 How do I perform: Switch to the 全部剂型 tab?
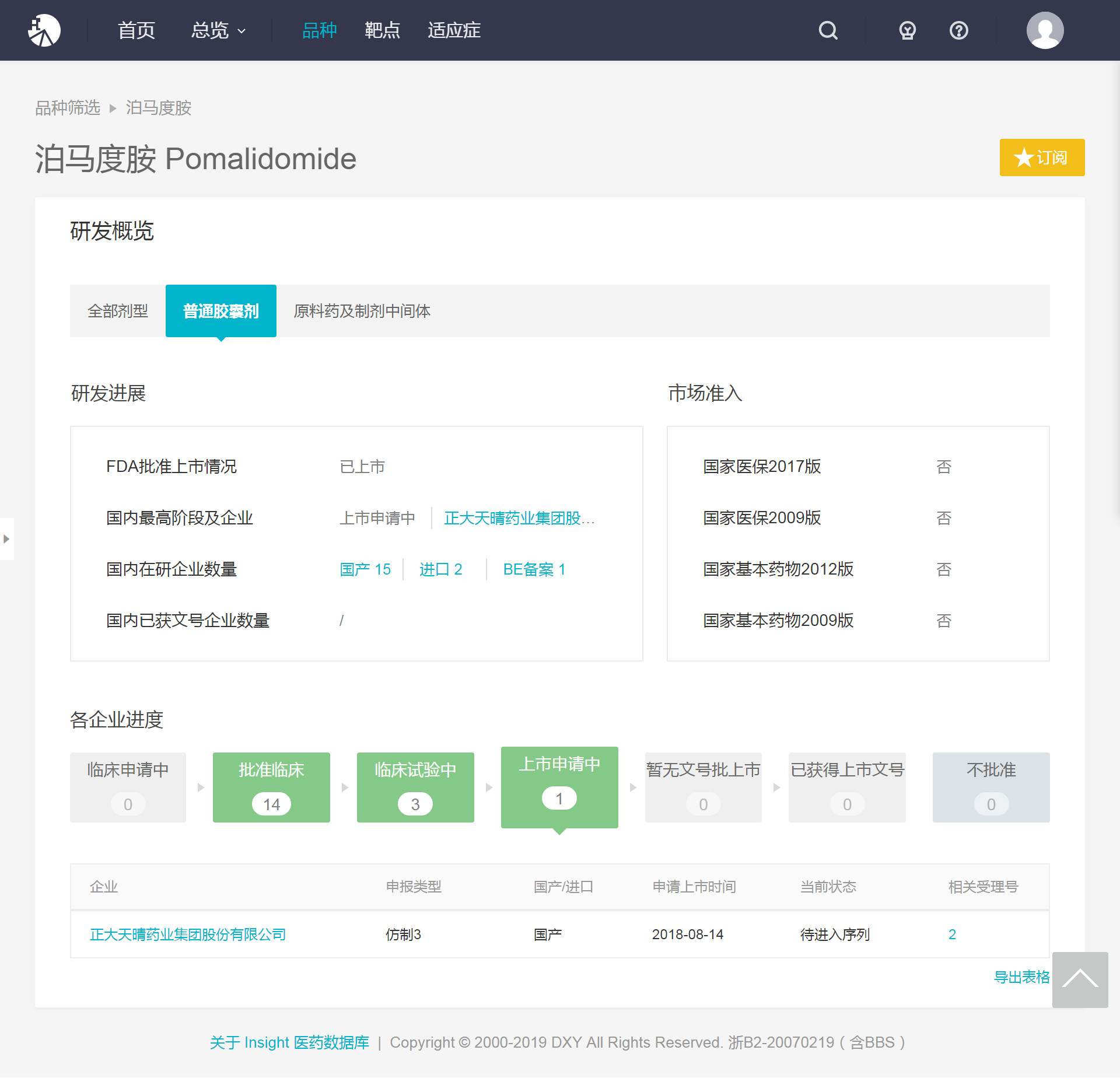pyautogui.click(x=118, y=311)
